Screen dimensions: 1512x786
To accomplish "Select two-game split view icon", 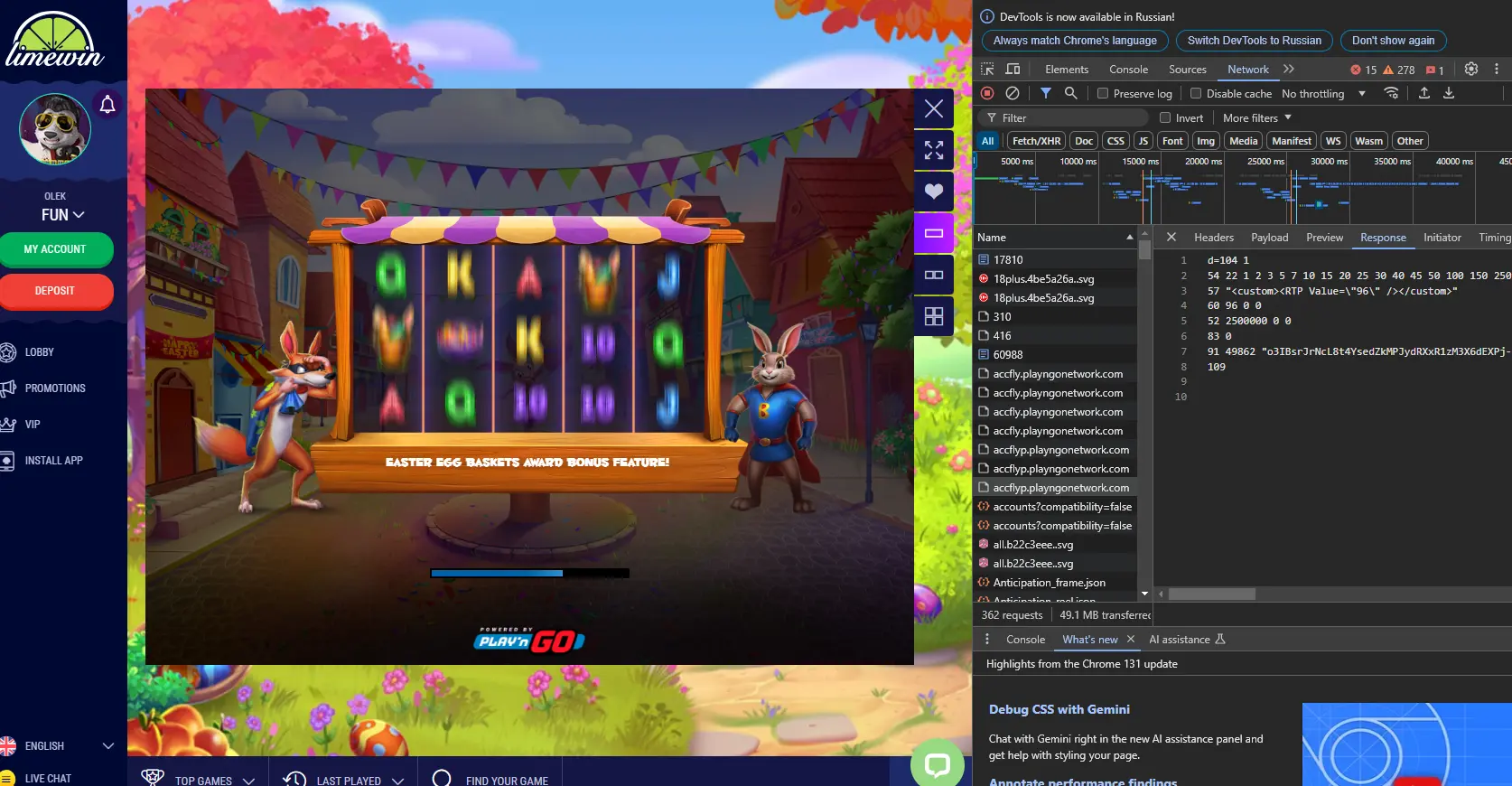I will click(x=934, y=275).
